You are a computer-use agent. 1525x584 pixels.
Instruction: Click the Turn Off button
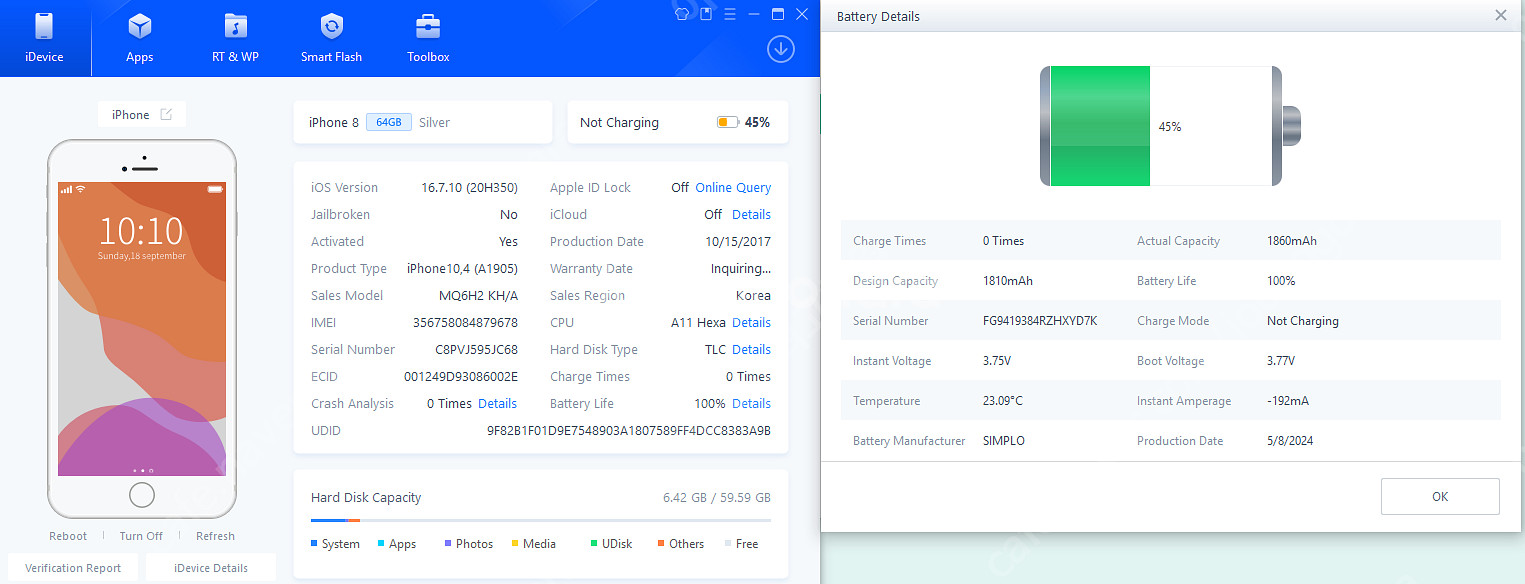click(141, 536)
